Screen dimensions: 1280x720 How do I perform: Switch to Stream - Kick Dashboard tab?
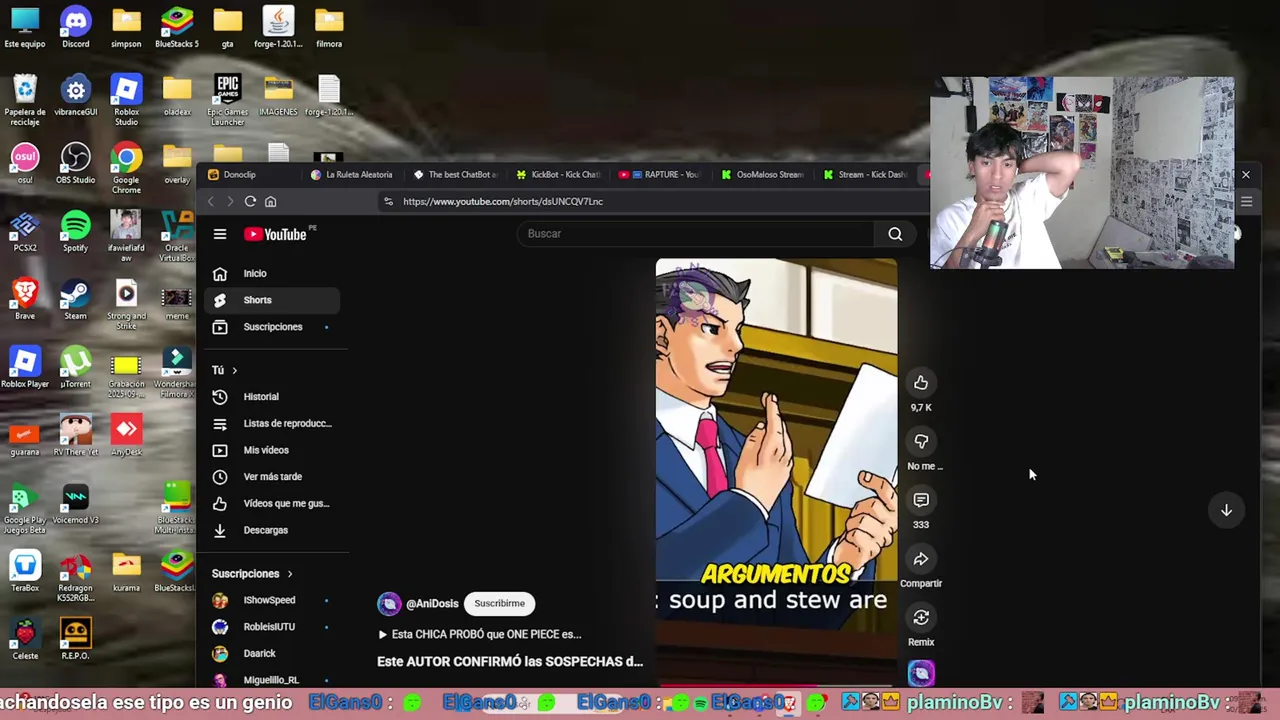click(865, 174)
